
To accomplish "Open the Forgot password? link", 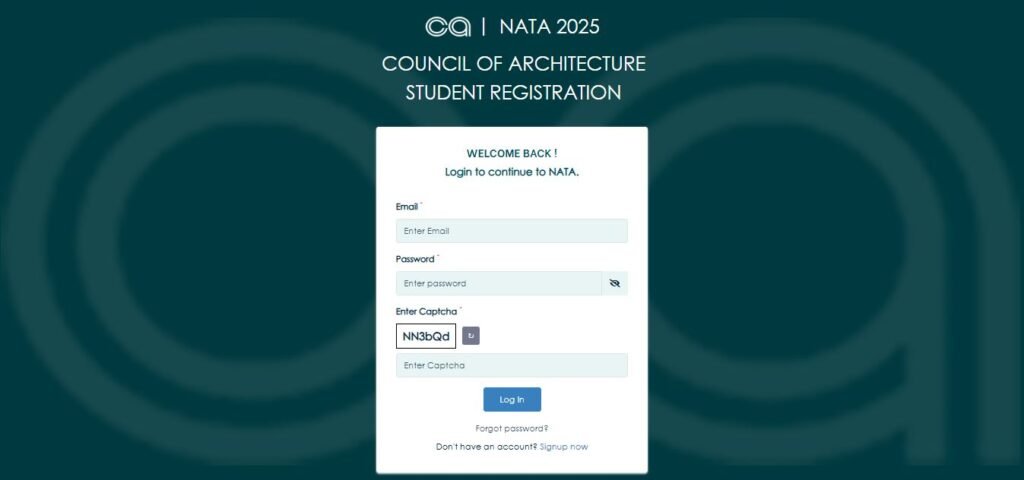I will 511,428.
